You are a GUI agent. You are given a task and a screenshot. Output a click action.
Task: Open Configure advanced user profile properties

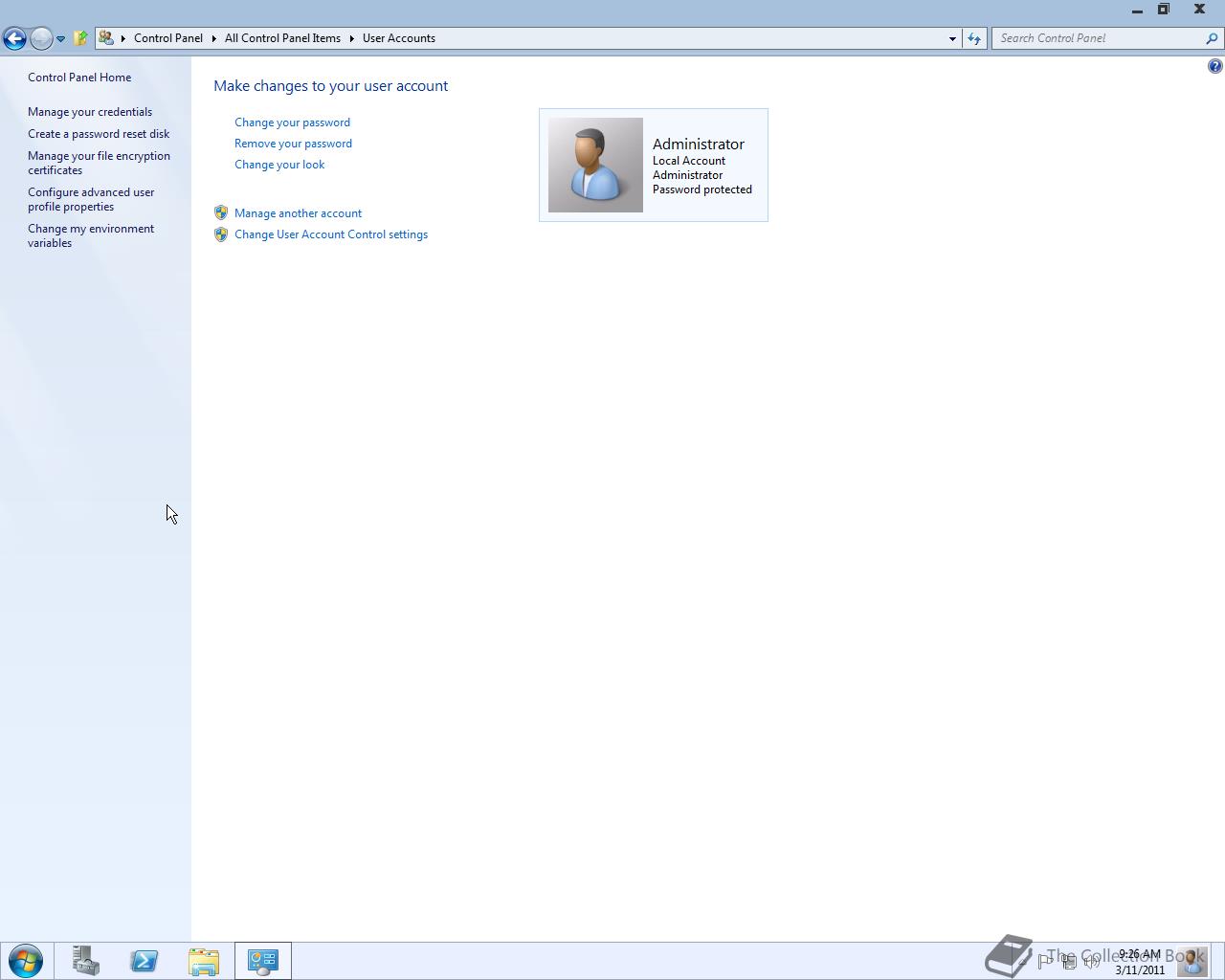(91, 199)
